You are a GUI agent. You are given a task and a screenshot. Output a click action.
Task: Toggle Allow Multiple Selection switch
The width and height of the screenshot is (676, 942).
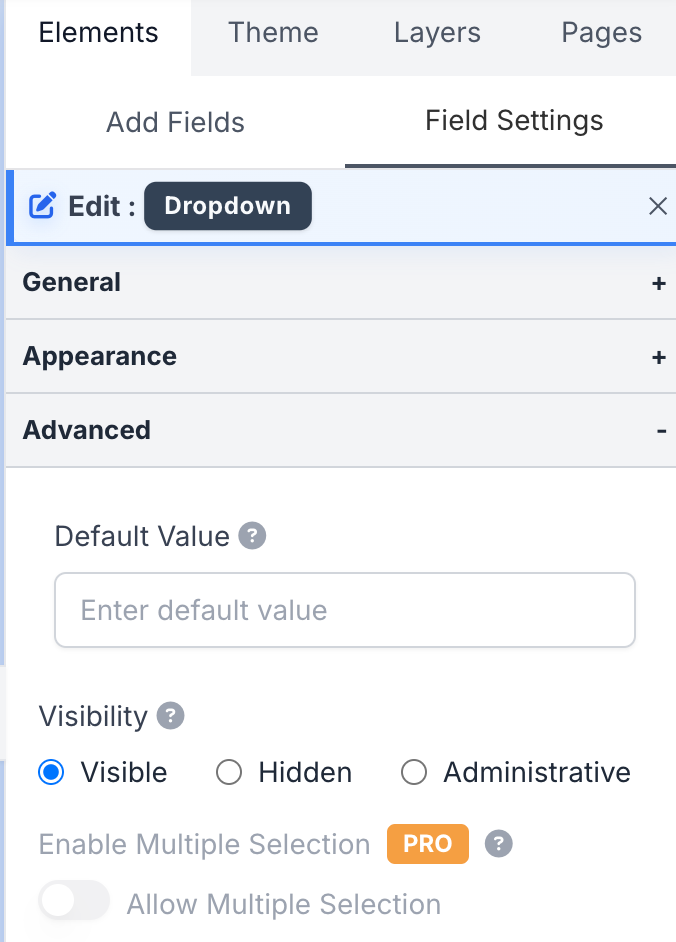tap(75, 901)
